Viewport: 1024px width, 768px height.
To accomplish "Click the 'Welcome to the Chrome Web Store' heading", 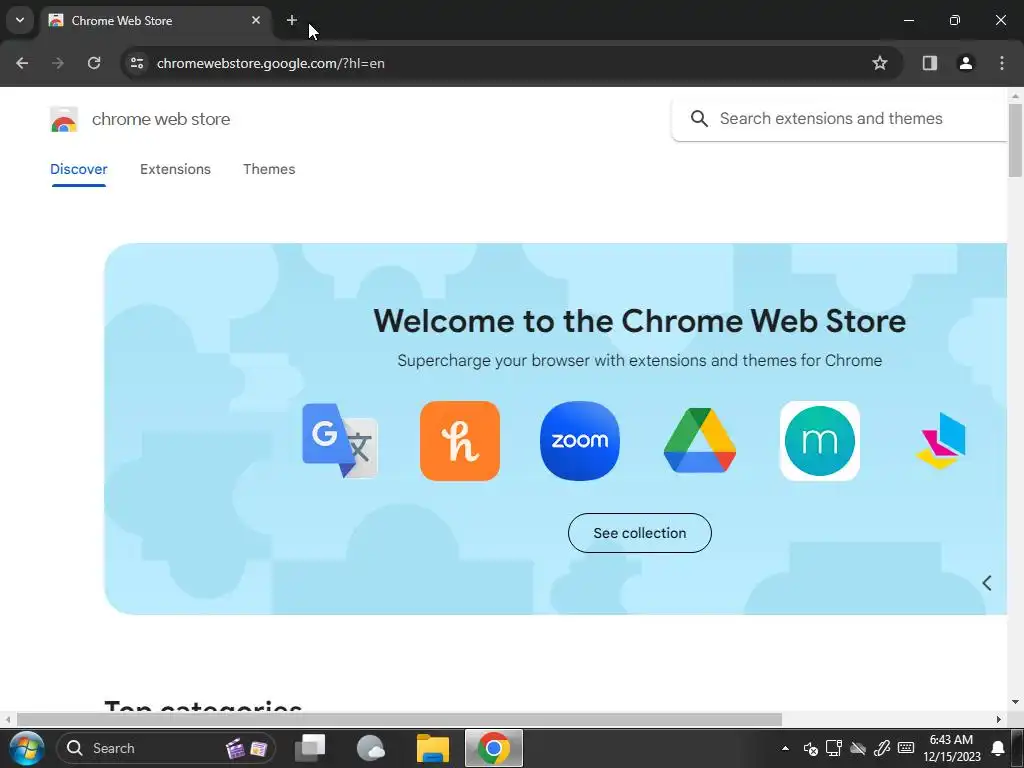I will point(639,321).
